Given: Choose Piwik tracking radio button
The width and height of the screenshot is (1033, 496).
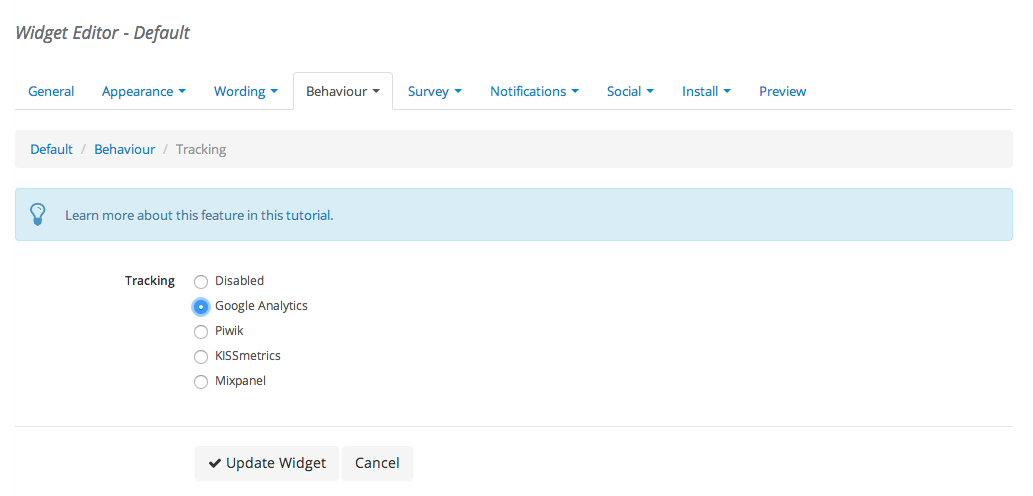Looking at the screenshot, I should (x=200, y=331).
